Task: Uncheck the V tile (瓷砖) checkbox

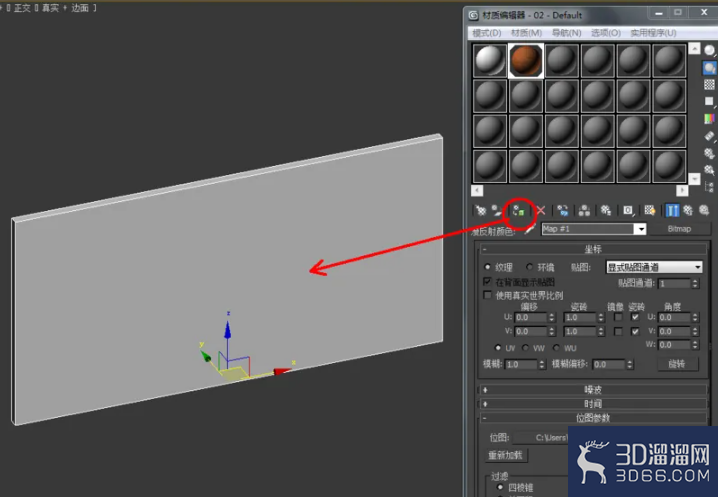Action: pyautogui.click(x=635, y=331)
